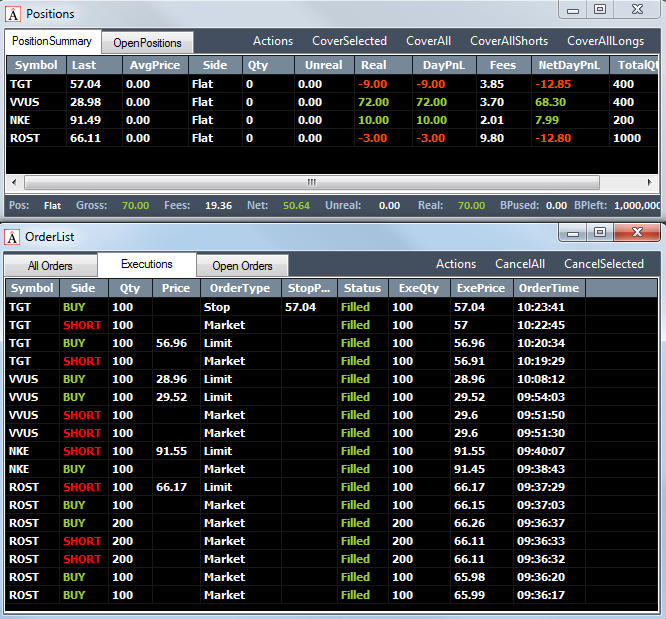Click the Fees column header
Image resolution: width=666 pixels, height=619 pixels.
click(503, 65)
